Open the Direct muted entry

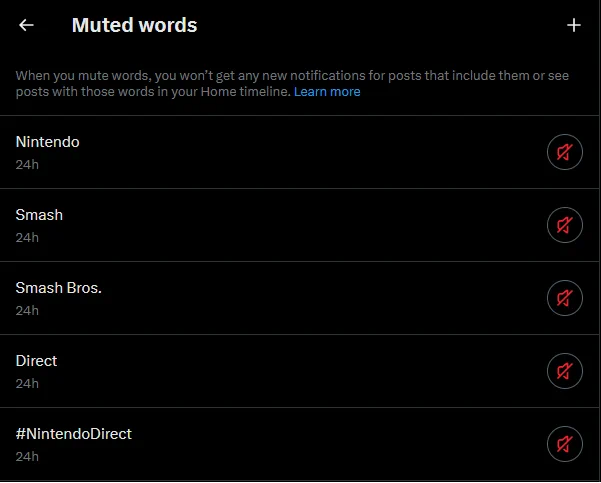[299, 371]
